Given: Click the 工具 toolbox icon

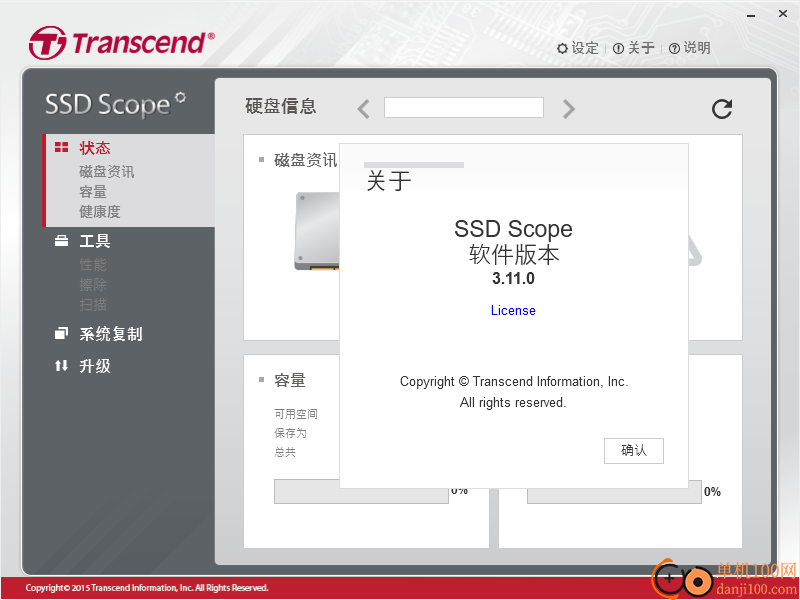Looking at the screenshot, I should [x=61, y=240].
